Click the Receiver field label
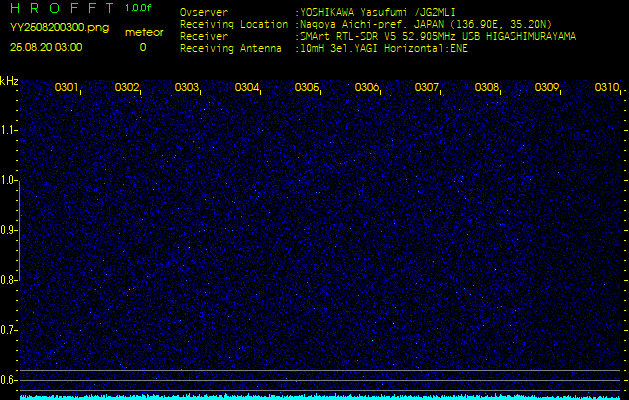 coord(204,37)
